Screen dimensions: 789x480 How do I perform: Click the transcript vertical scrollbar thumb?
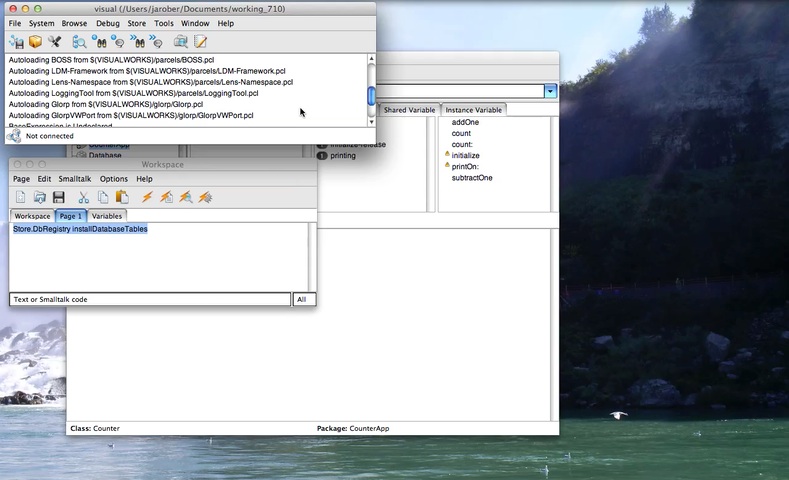click(371, 96)
